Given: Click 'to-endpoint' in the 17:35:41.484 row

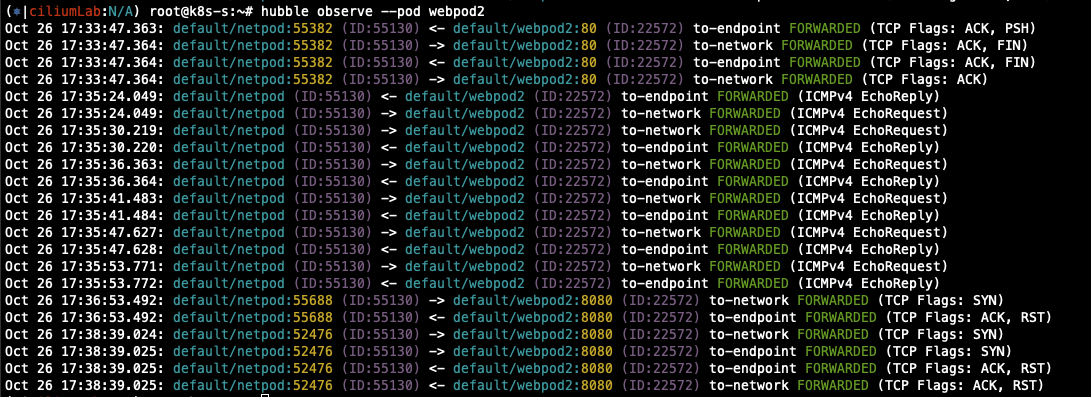Looking at the screenshot, I should pyautogui.click(x=664, y=216).
